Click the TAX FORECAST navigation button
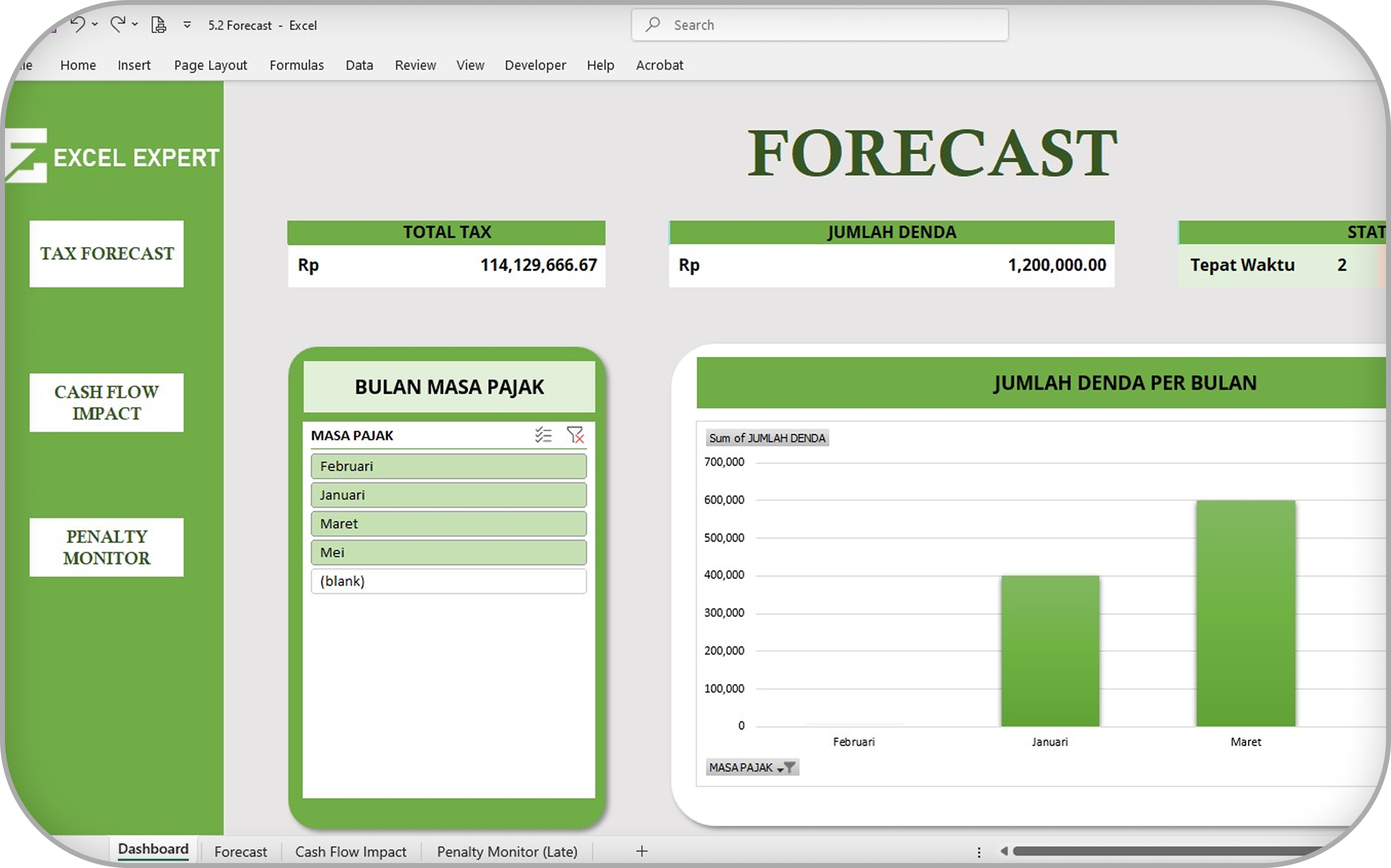The height and width of the screenshot is (868, 1391). pos(106,254)
